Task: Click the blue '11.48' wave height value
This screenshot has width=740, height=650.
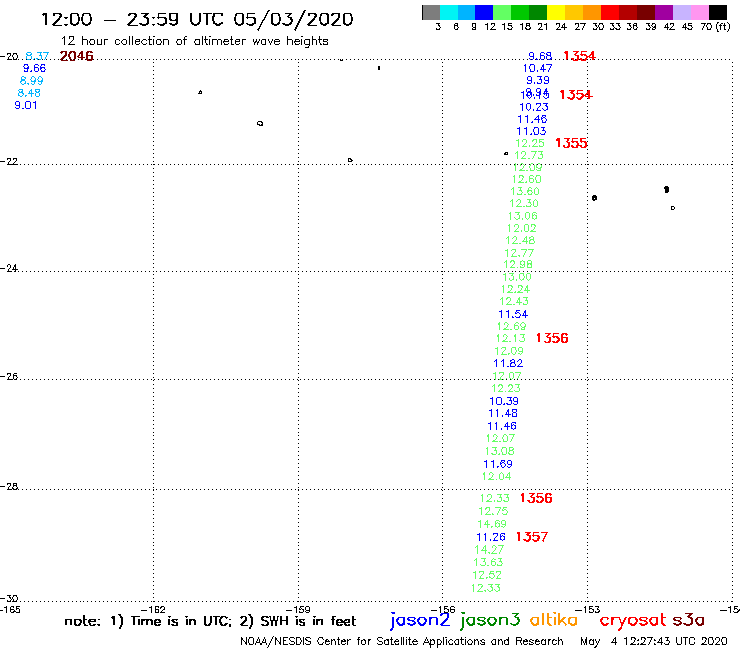Action: coord(503,414)
